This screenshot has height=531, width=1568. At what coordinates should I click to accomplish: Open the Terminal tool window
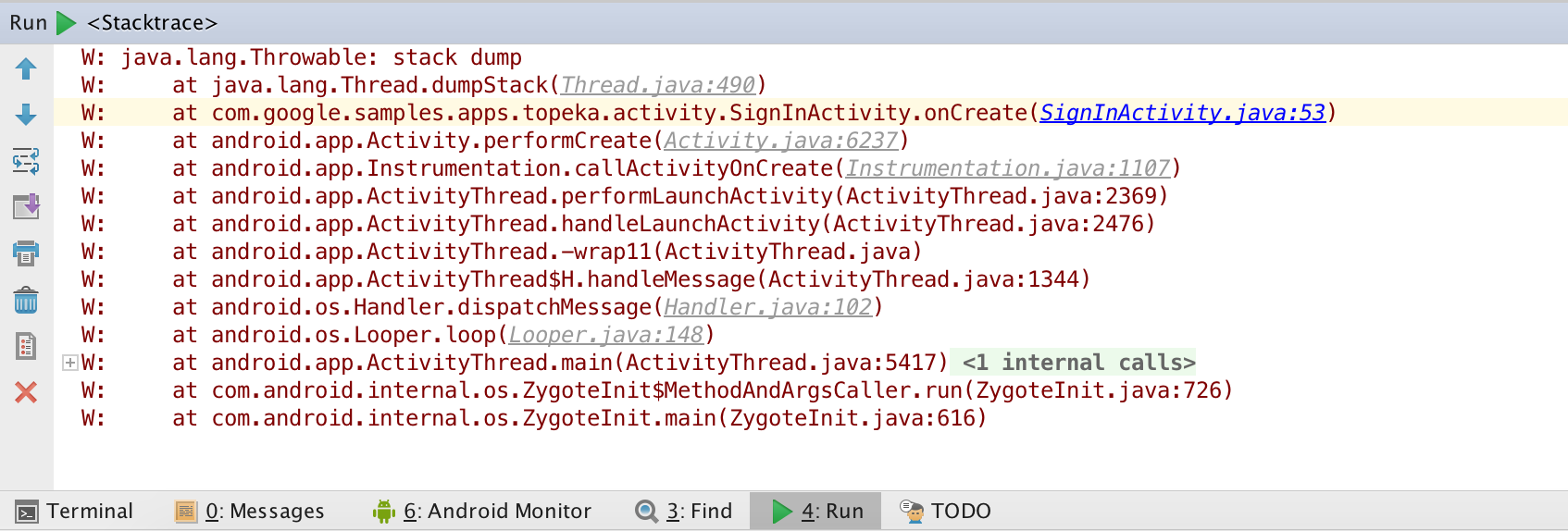click(75, 511)
